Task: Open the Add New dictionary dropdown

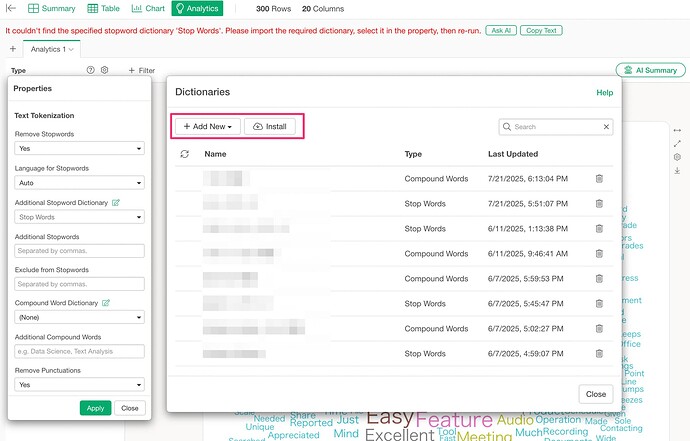Action: [208, 126]
